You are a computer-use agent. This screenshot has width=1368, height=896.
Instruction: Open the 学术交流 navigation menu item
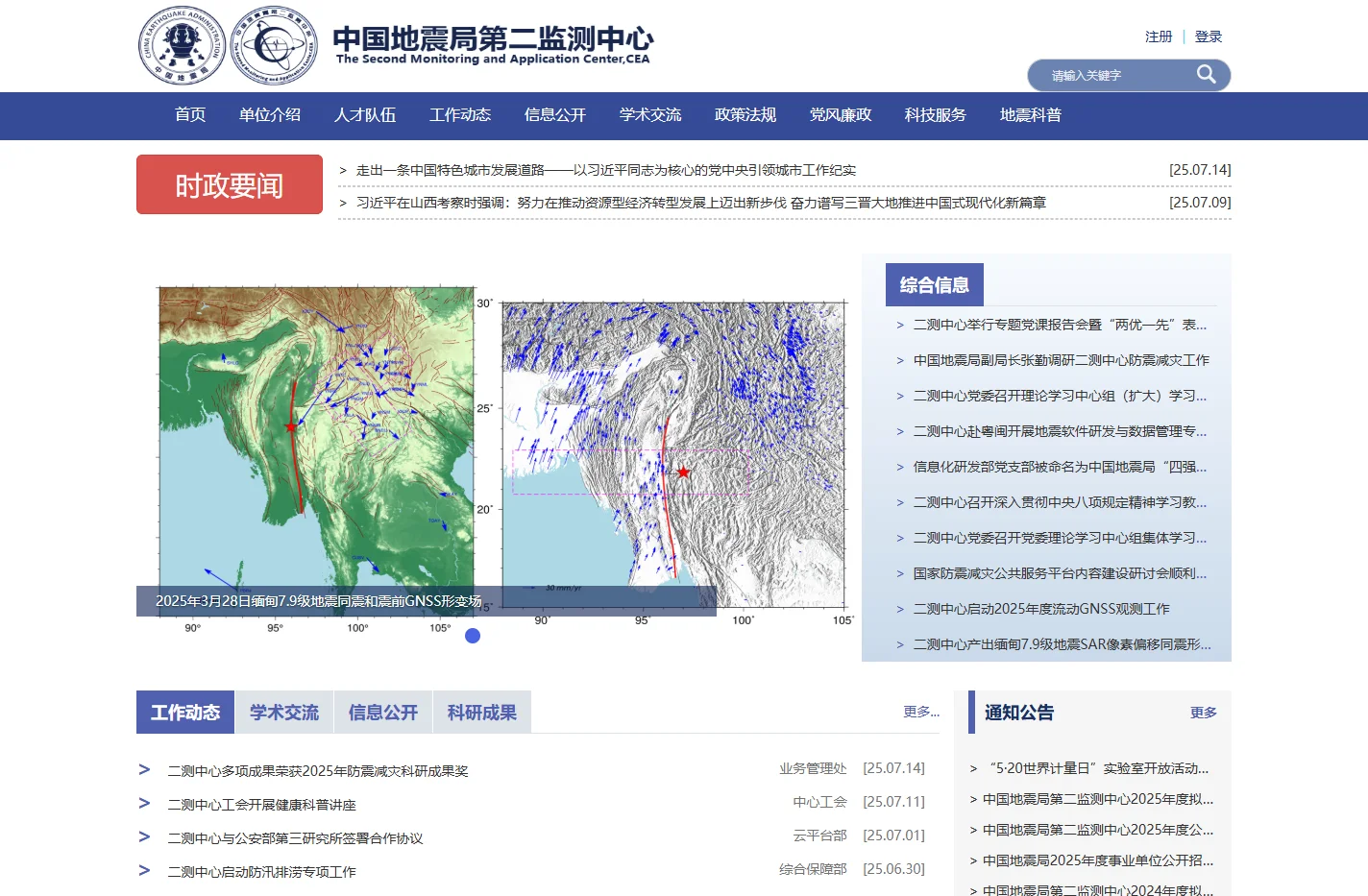(650, 115)
